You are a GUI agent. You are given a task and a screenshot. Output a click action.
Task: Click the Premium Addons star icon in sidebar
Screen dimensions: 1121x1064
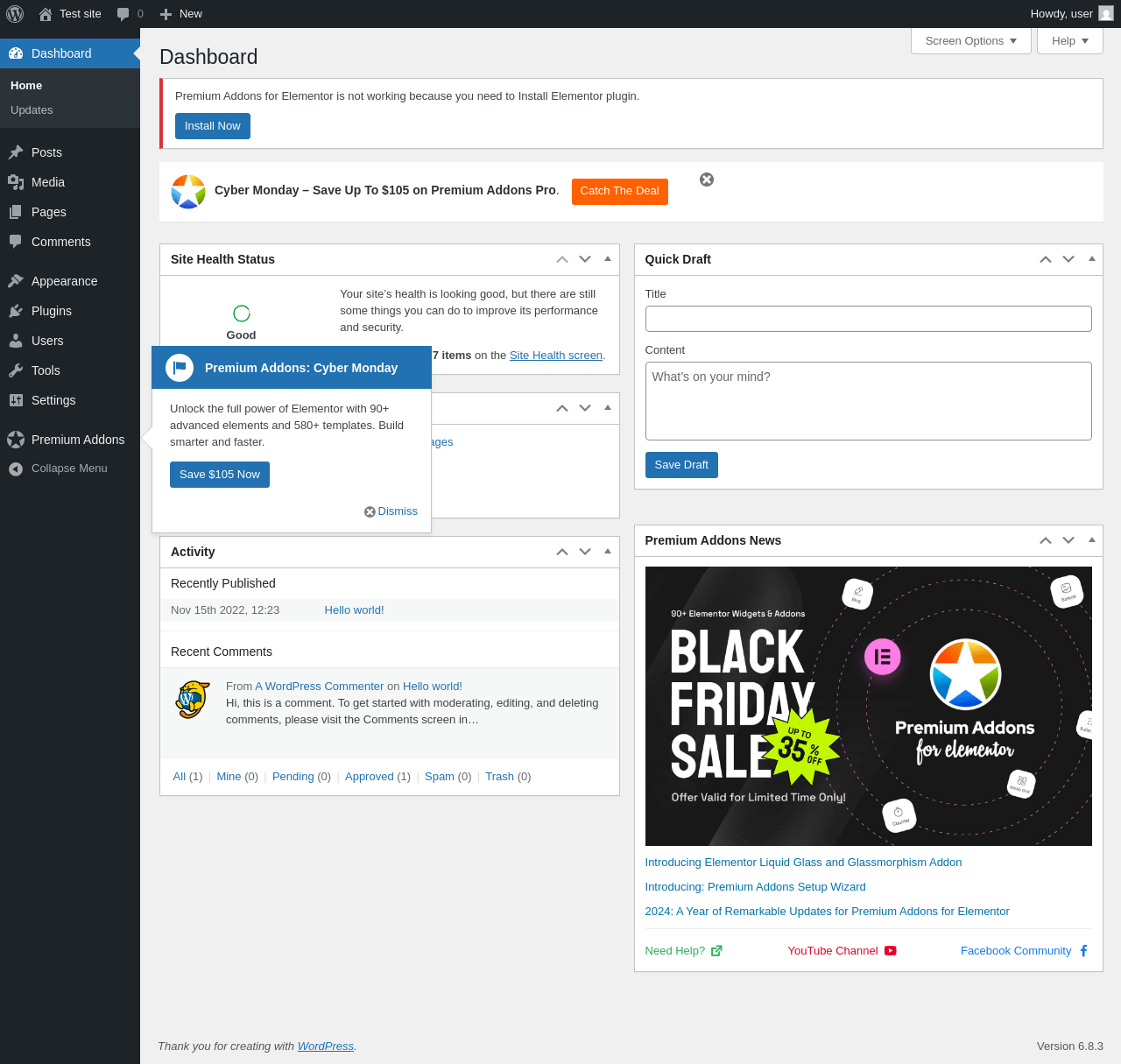point(16,440)
